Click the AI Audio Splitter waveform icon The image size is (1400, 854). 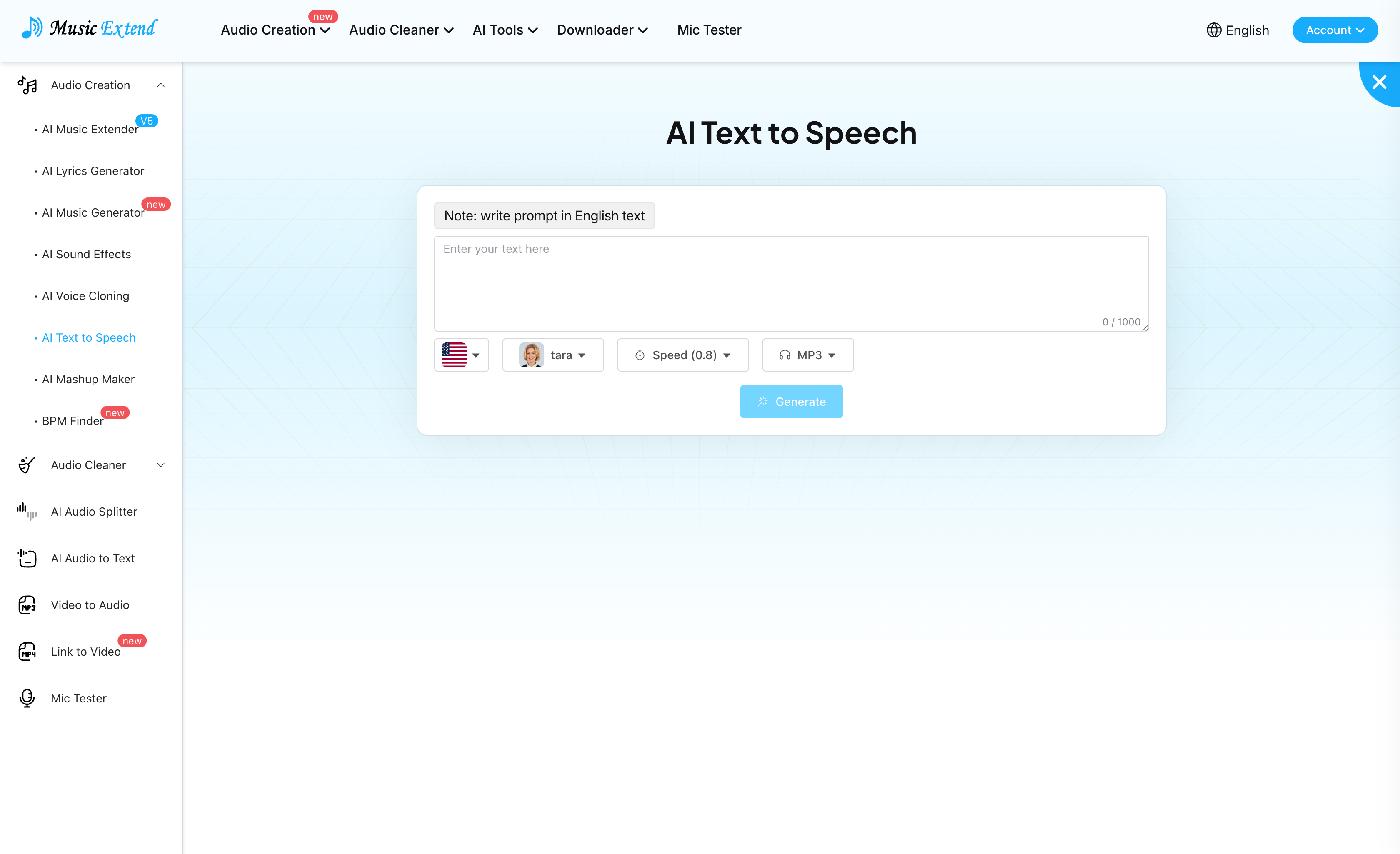point(27,512)
